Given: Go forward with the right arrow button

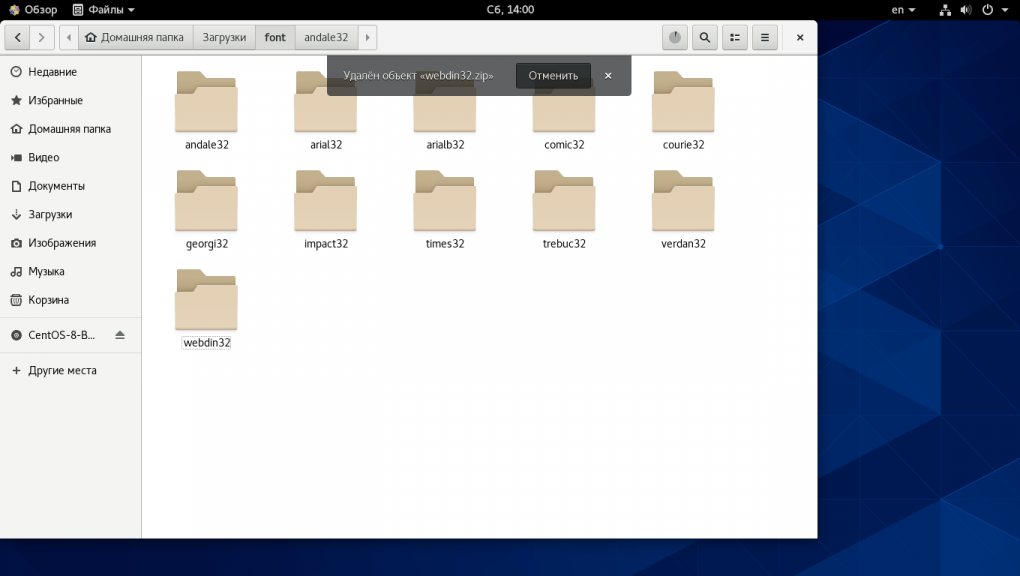Looking at the screenshot, I should click(x=42, y=38).
